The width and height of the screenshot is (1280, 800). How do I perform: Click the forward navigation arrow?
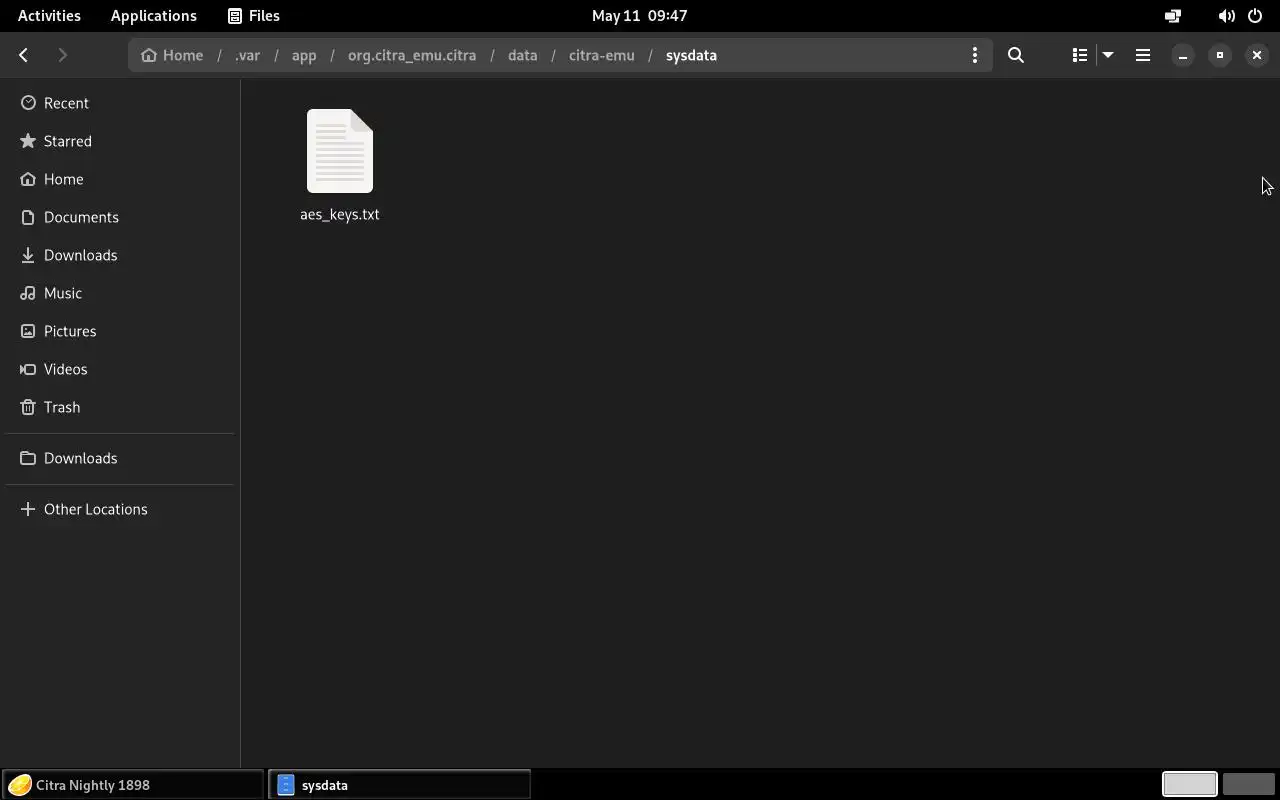click(62, 55)
